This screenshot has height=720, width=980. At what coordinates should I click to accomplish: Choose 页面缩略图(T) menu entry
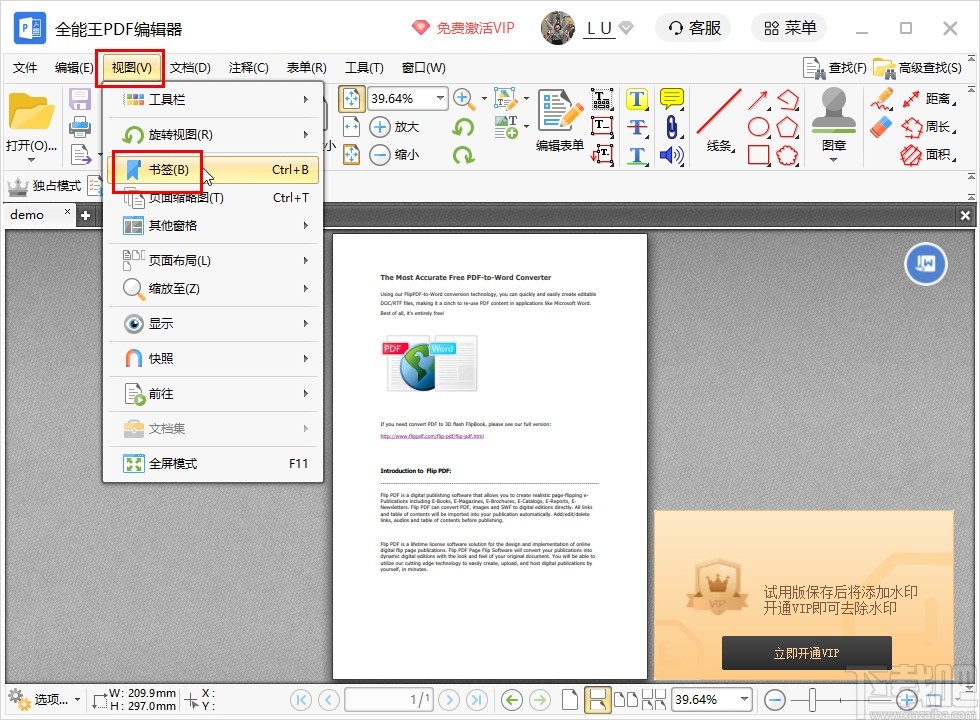coord(213,198)
